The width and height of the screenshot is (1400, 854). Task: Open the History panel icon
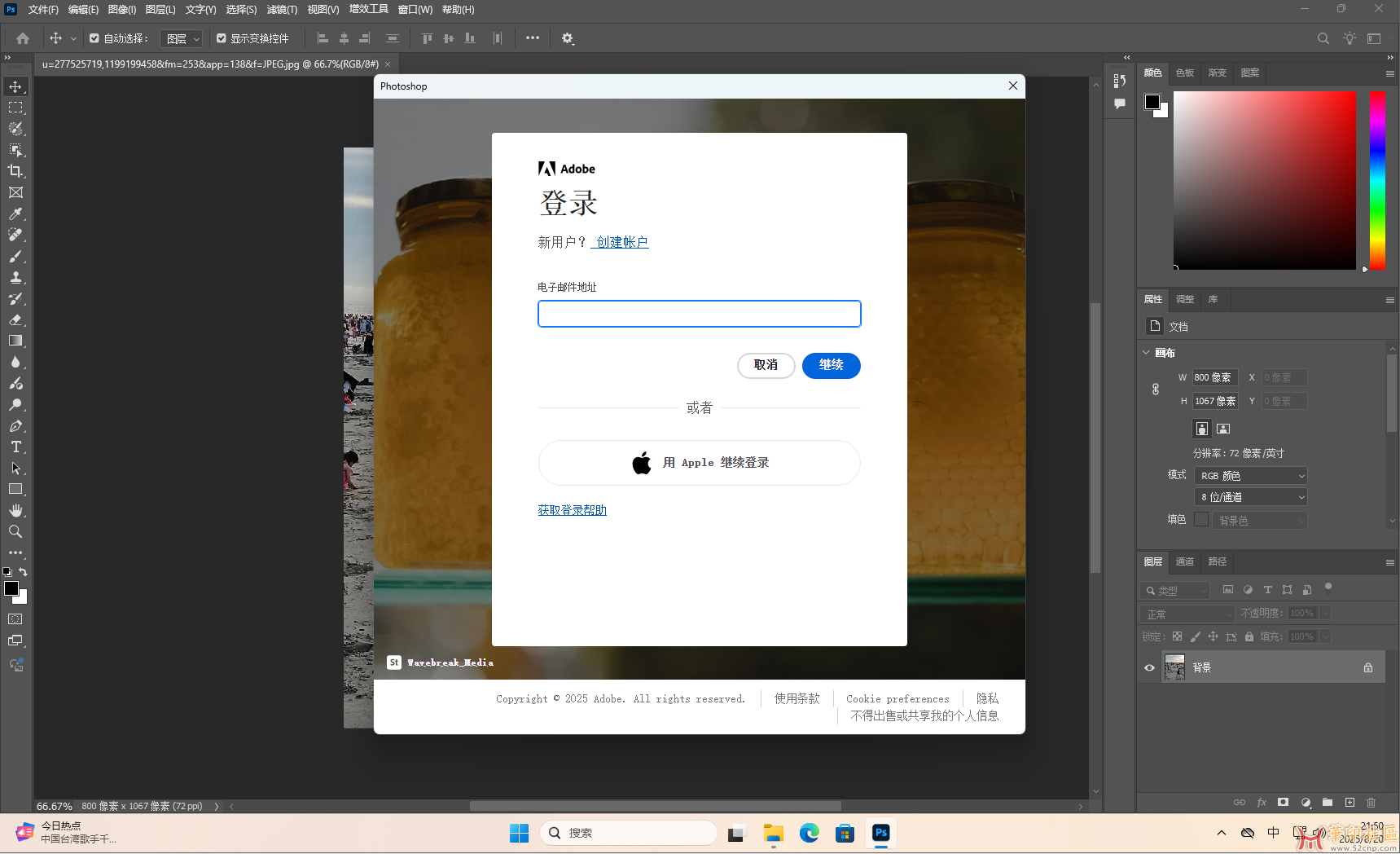(1120, 81)
